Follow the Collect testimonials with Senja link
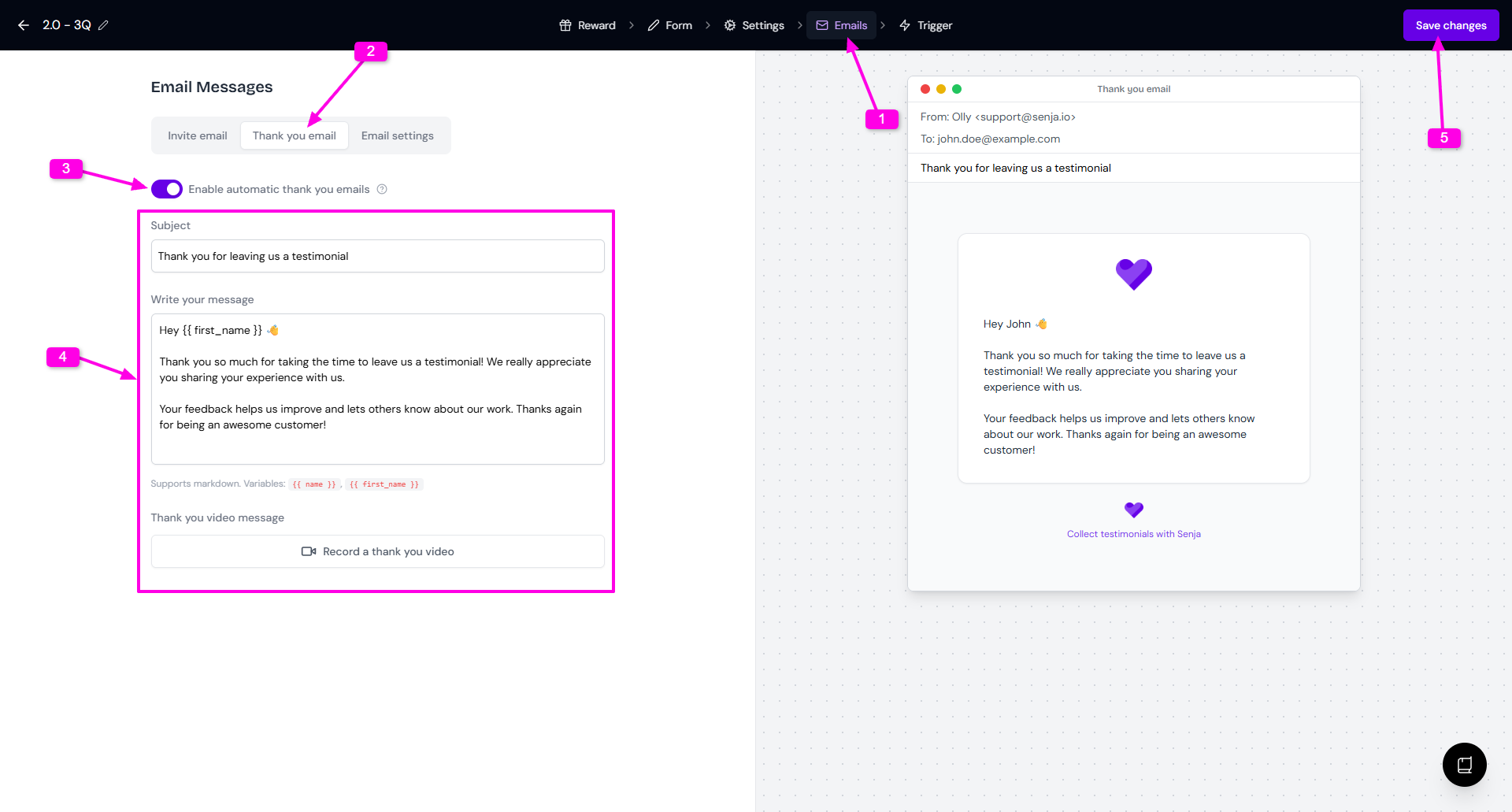Image resolution: width=1512 pixels, height=812 pixels. 1133,534
